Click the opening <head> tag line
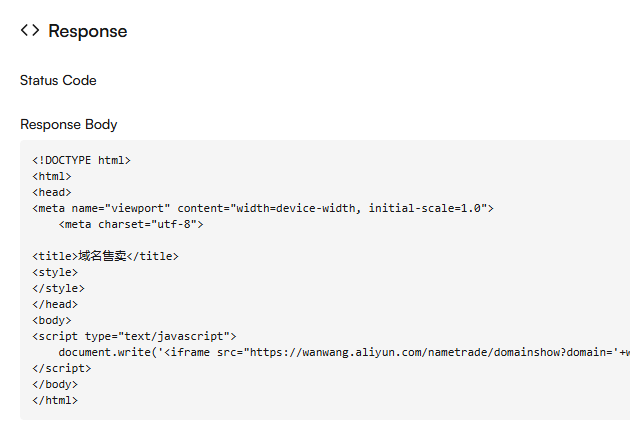630x434 pixels. click(52, 192)
